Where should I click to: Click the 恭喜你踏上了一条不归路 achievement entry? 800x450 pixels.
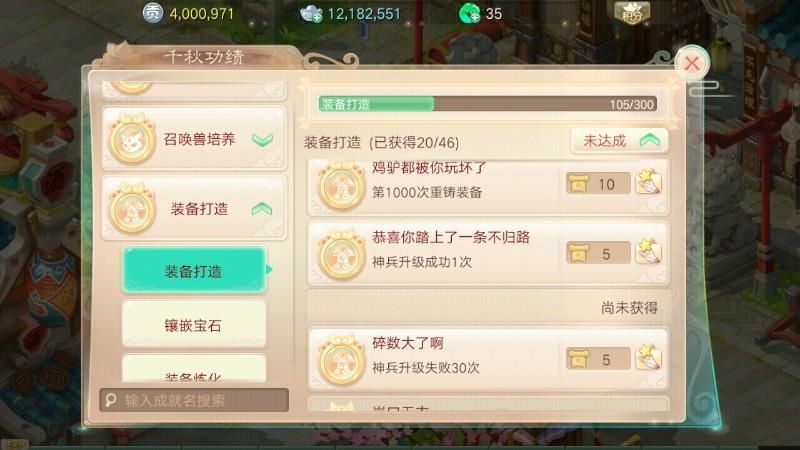point(488,253)
